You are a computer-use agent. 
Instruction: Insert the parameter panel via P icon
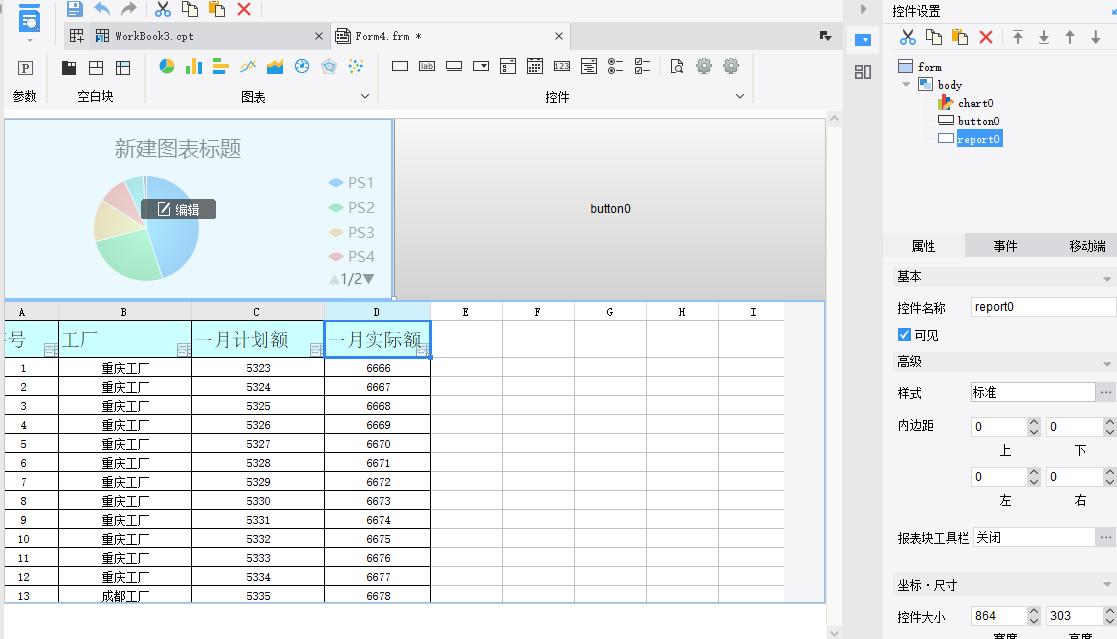click(x=25, y=68)
